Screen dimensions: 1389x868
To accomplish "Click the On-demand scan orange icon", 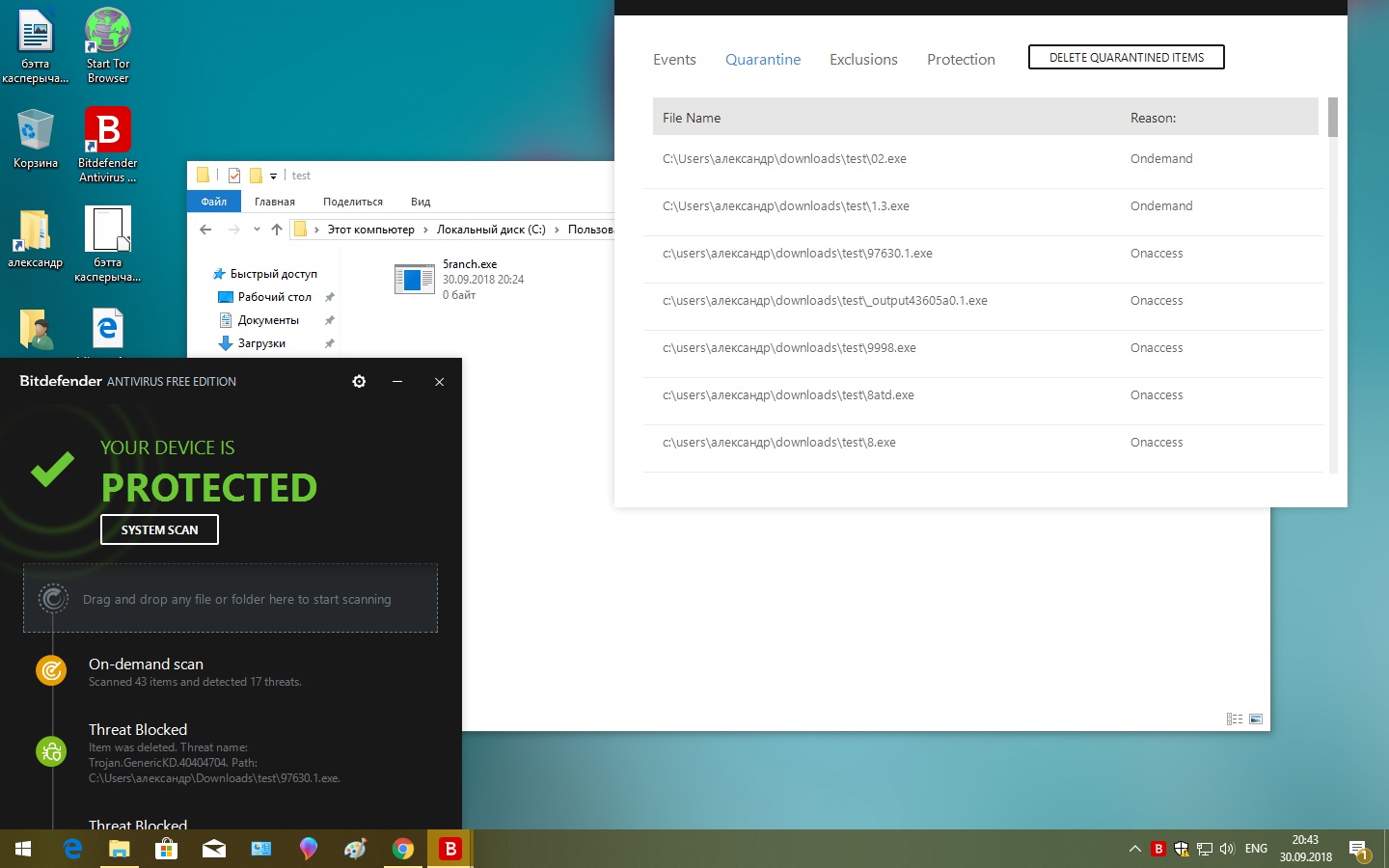I will point(51,670).
